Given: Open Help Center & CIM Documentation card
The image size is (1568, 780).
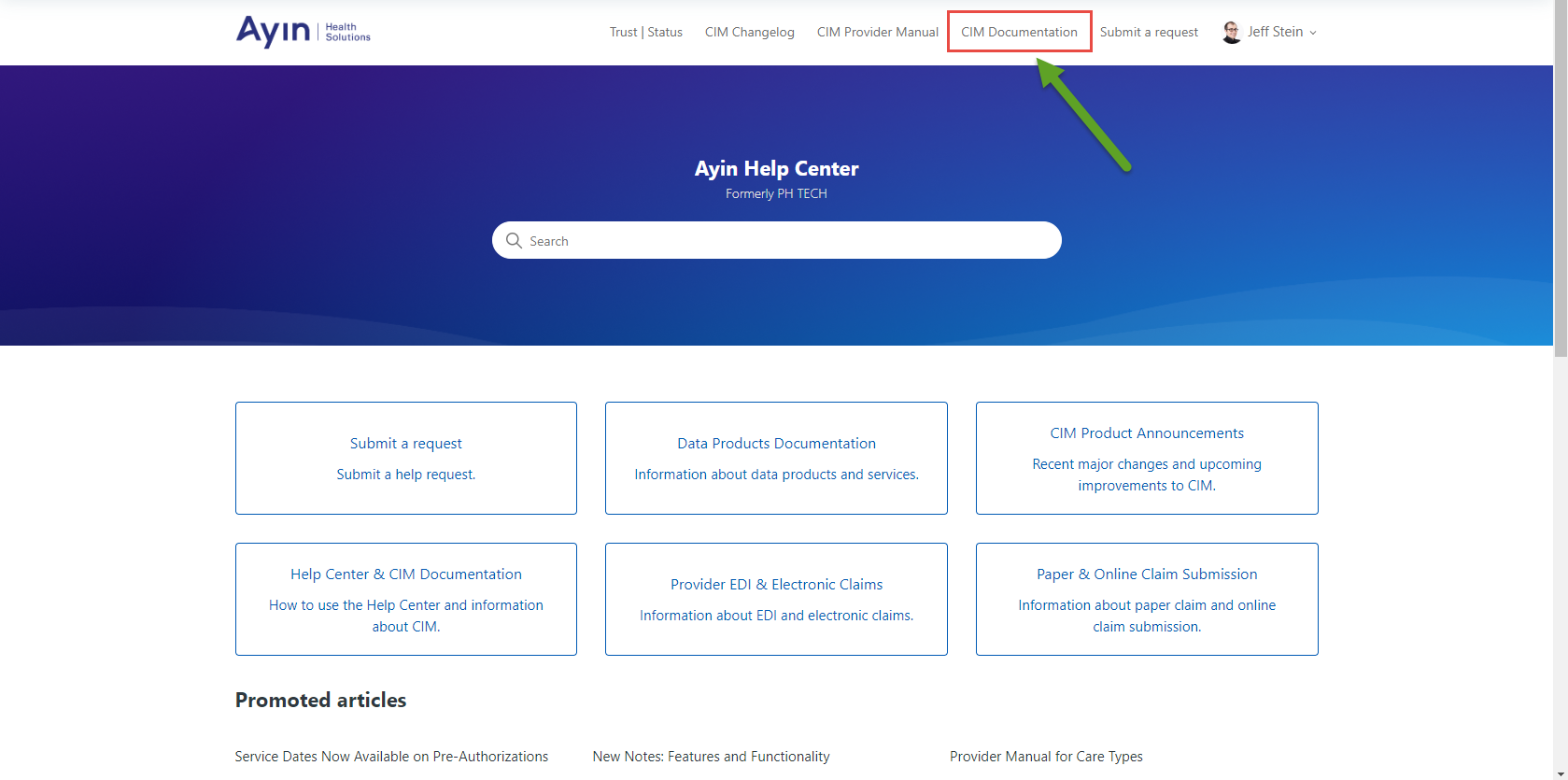Looking at the screenshot, I should coord(405,599).
